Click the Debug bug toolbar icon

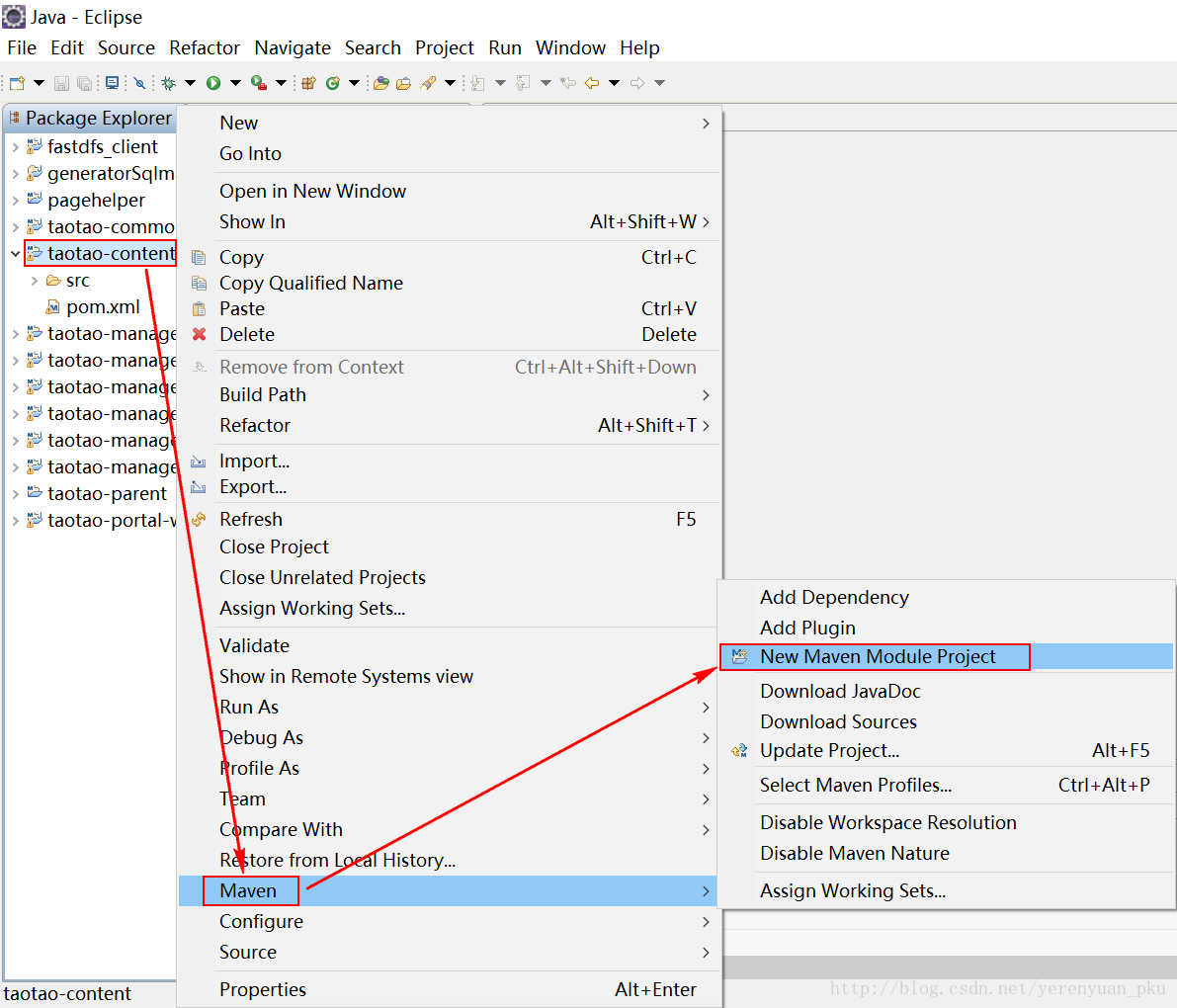[169, 83]
